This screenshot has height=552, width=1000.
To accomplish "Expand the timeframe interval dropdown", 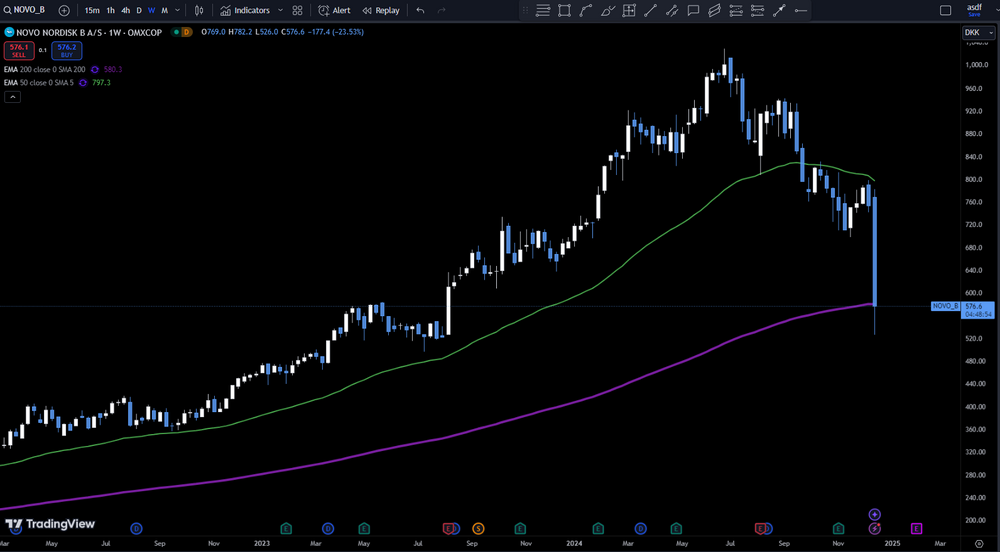I will [x=177, y=10].
